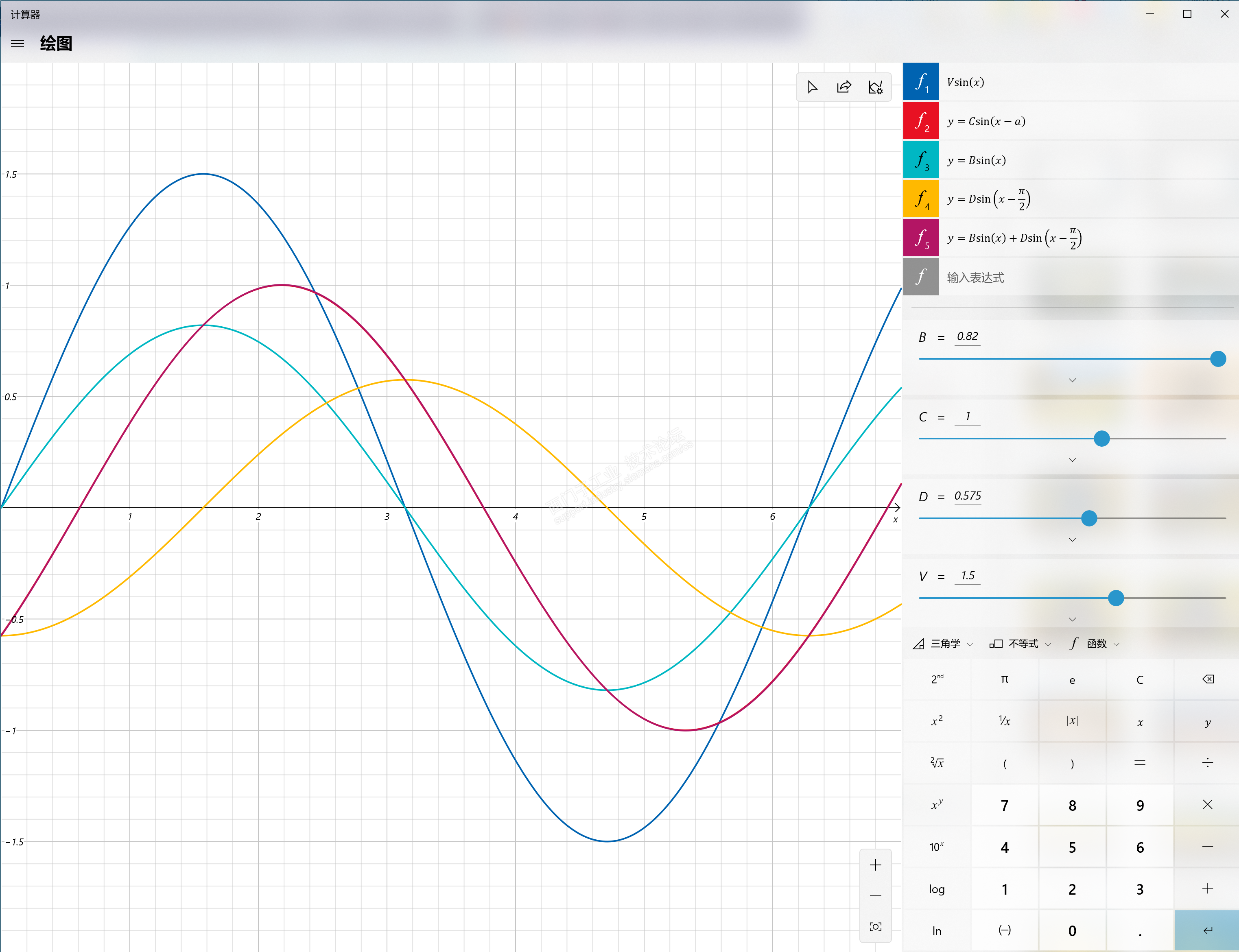Reset graph view with fit icon
The width and height of the screenshot is (1239, 952).
tap(876, 927)
